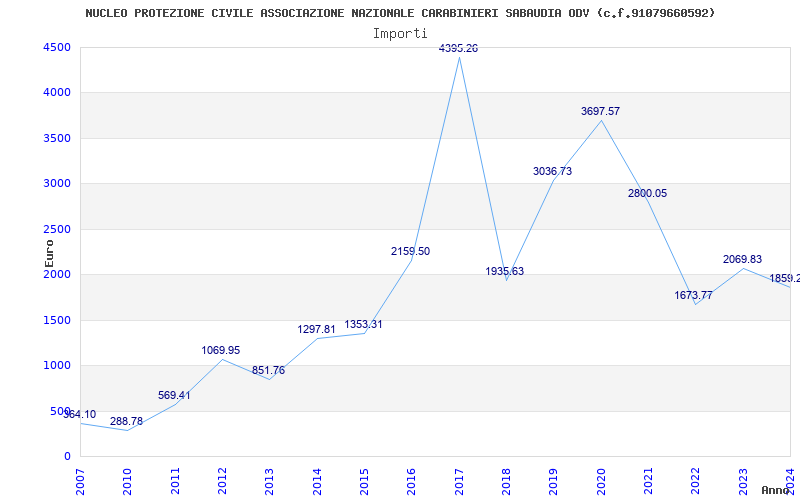Click the 851.76 data label

[268, 370]
